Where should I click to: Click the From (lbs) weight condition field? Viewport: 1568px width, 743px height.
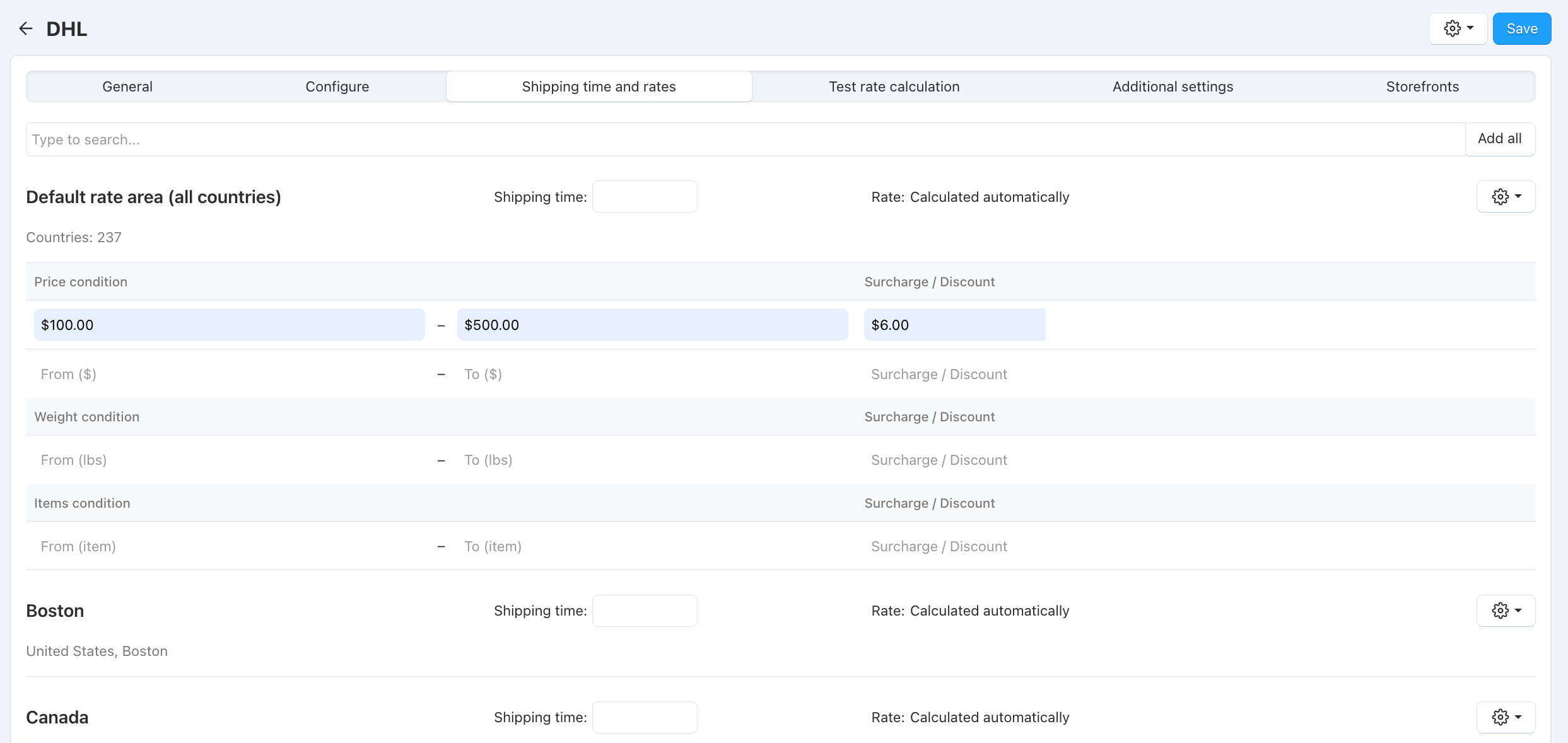click(229, 459)
